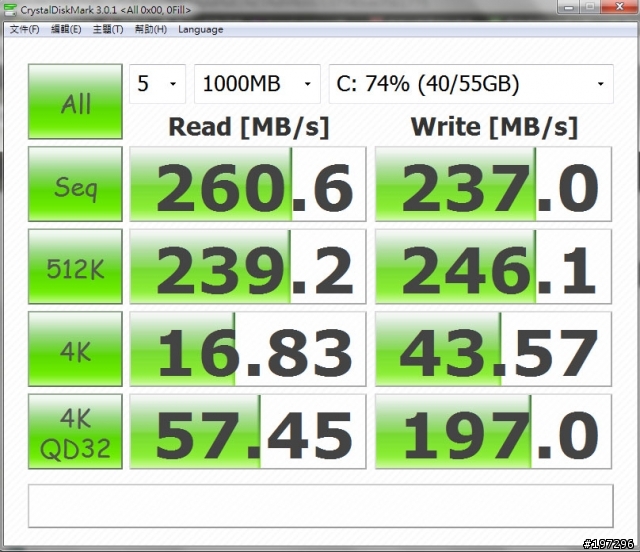Open the 編輯(E) menu
Image resolution: width=640 pixels, height=552 pixels.
66,29
